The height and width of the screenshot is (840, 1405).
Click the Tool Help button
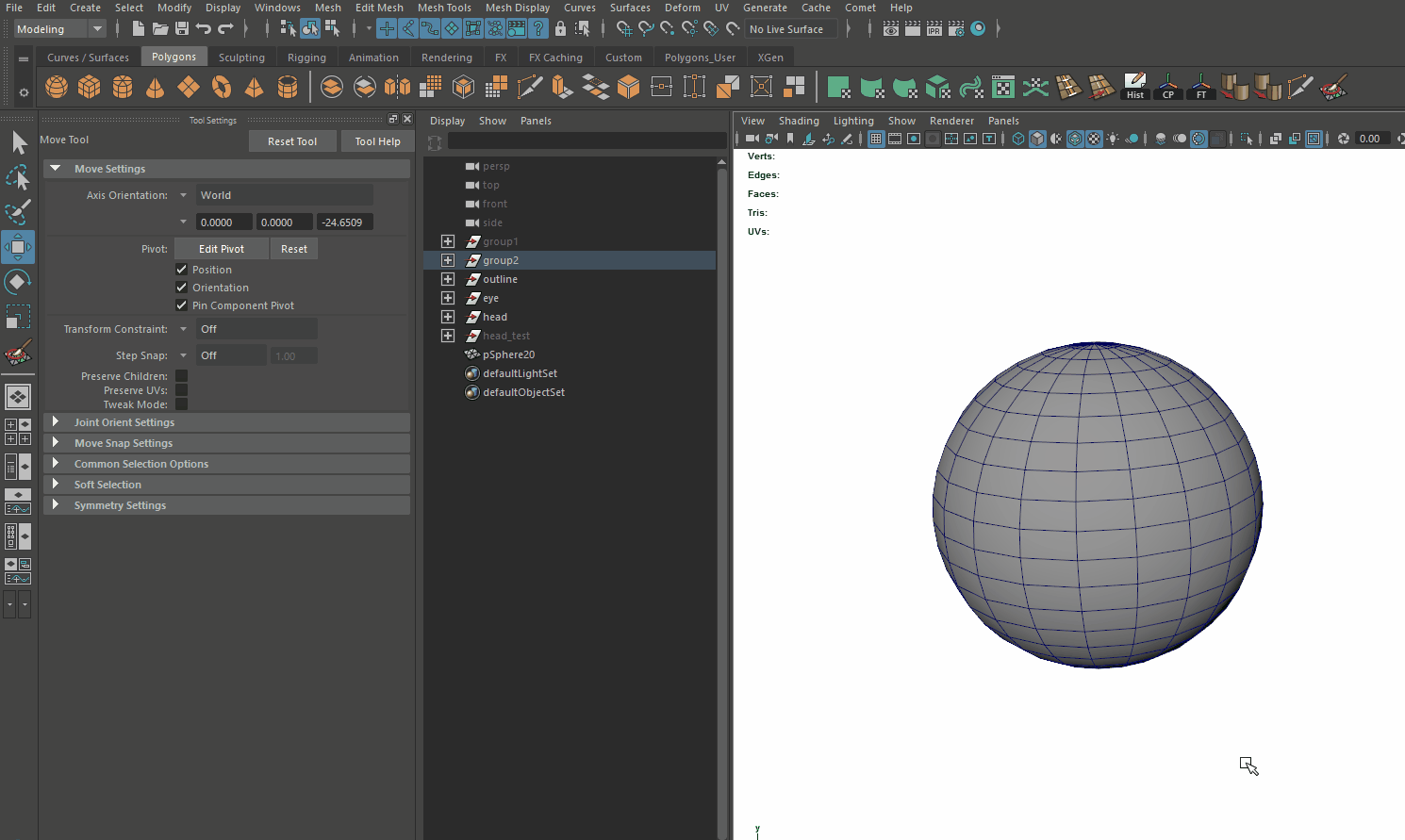pyautogui.click(x=377, y=141)
